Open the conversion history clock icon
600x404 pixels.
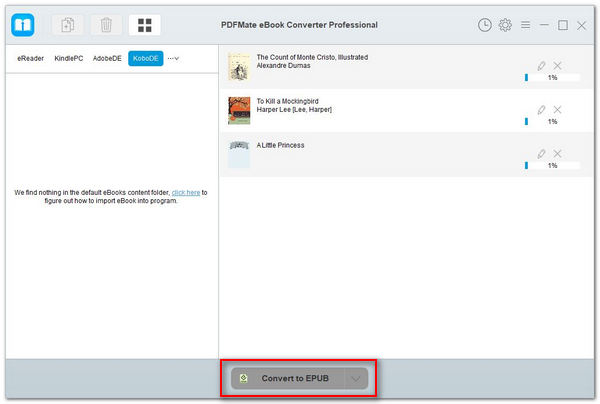(485, 25)
